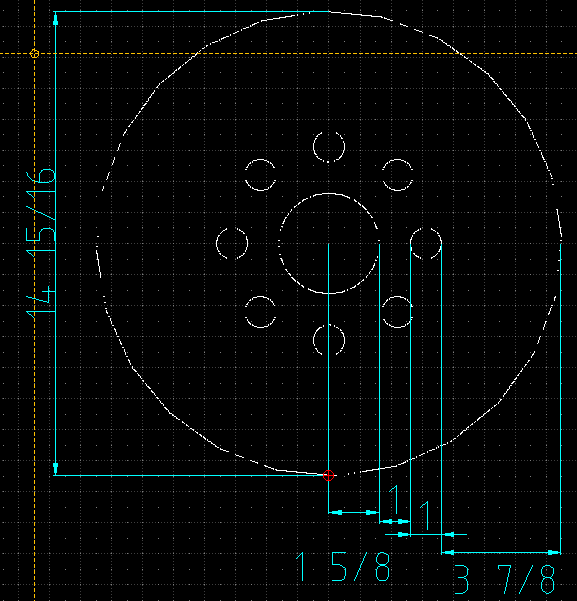The image size is (577, 601).
Task: Select the rightmost bolt hole with dimension lines
Action: tap(426, 243)
